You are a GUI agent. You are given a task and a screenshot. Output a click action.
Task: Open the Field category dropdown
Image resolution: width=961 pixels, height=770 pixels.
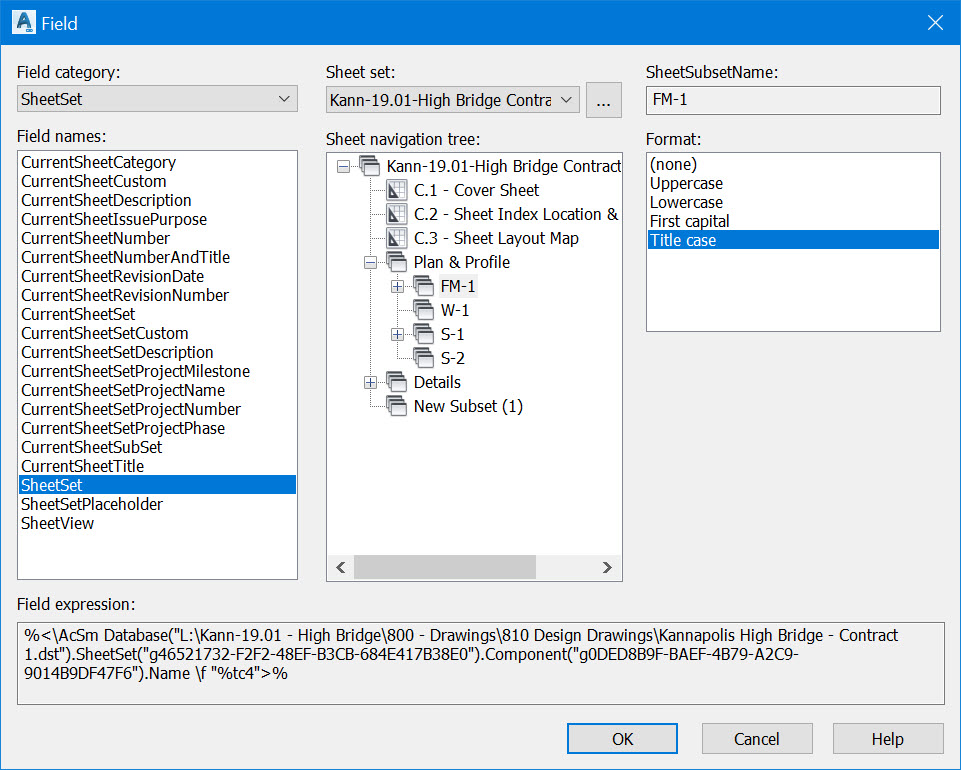coord(158,99)
